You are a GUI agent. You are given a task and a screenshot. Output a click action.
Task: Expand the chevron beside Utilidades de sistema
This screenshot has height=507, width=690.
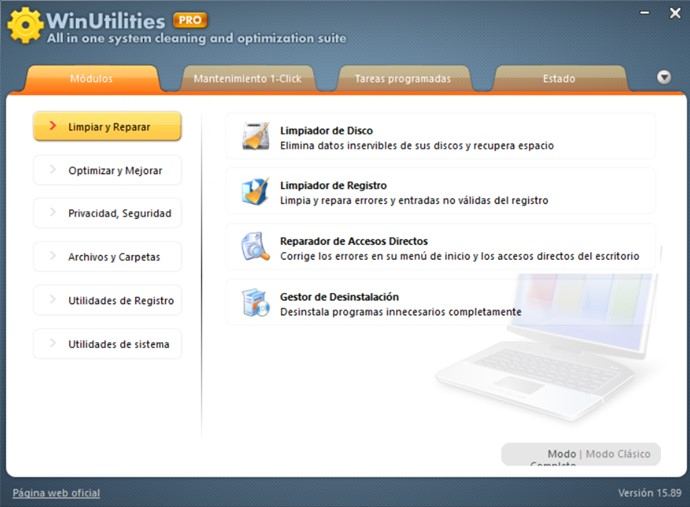coord(52,343)
